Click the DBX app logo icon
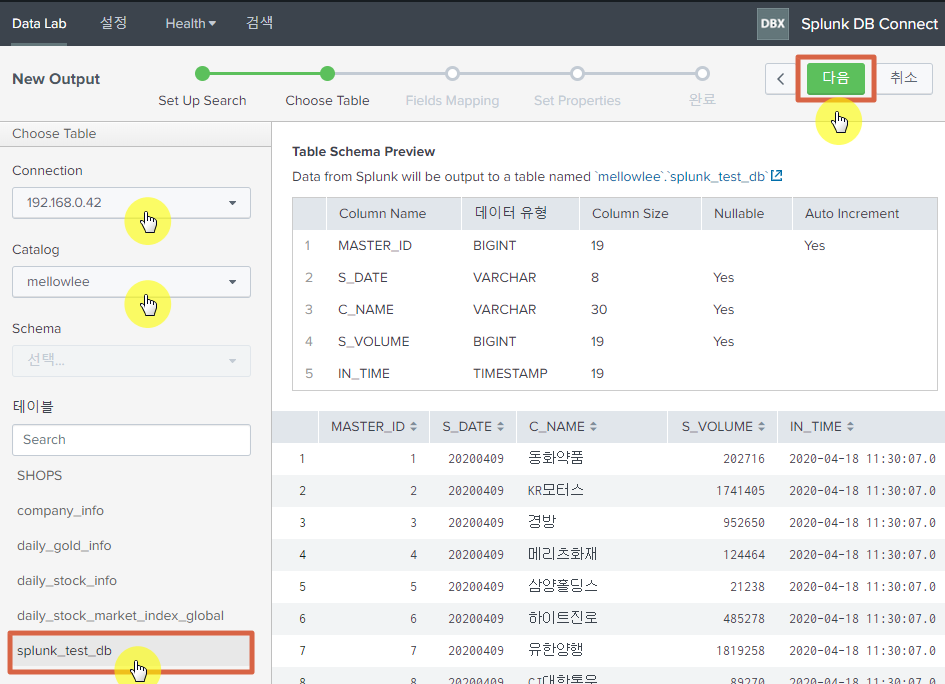Viewport: 945px width, 684px height. point(773,24)
